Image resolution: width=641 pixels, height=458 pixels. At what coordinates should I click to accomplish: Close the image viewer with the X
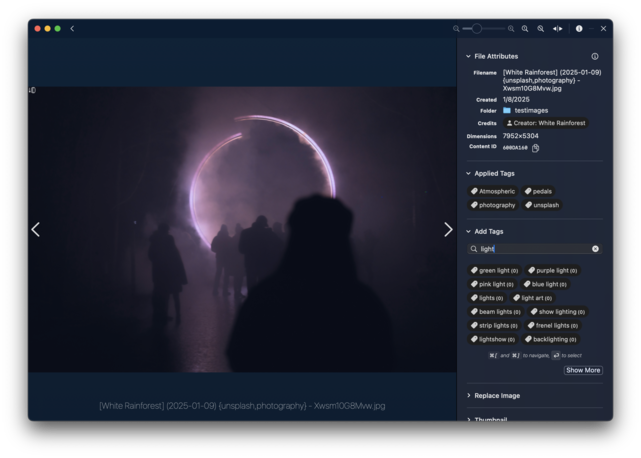(x=603, y=29)
